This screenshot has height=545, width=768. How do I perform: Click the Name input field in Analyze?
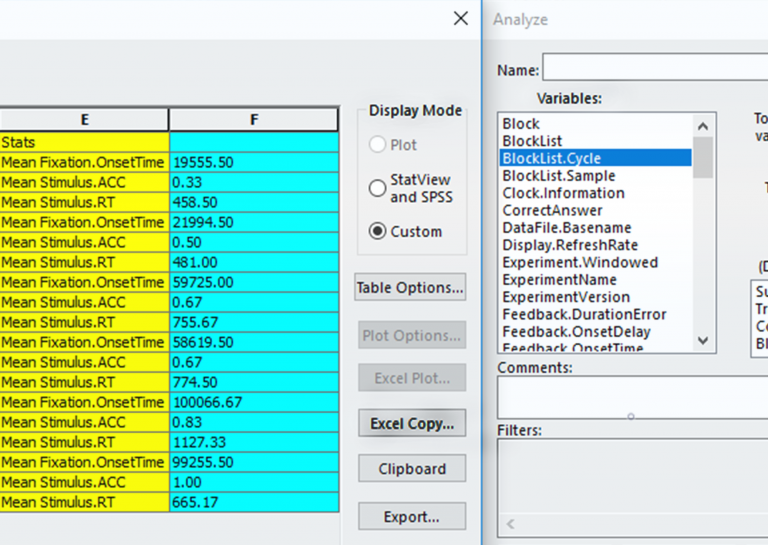click(655, 68)
